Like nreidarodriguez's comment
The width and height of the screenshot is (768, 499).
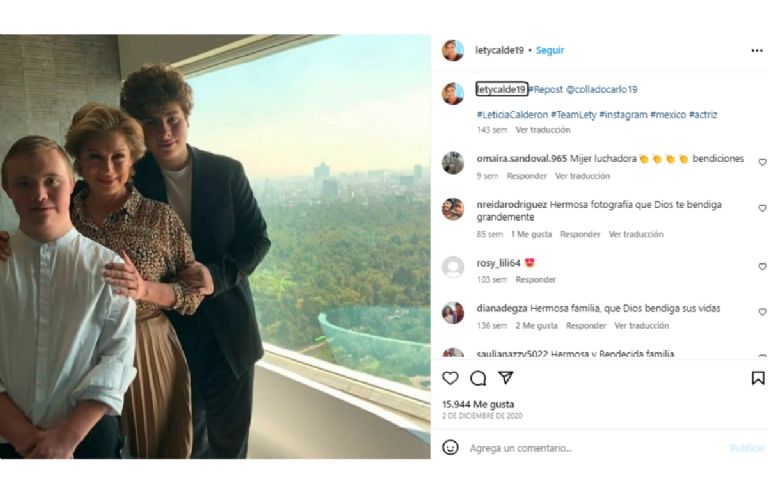762,209
